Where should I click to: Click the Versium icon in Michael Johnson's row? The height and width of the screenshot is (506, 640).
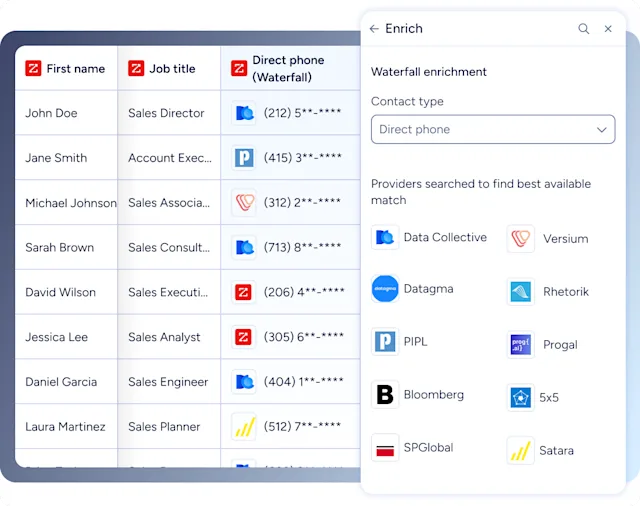pos(244,202)
